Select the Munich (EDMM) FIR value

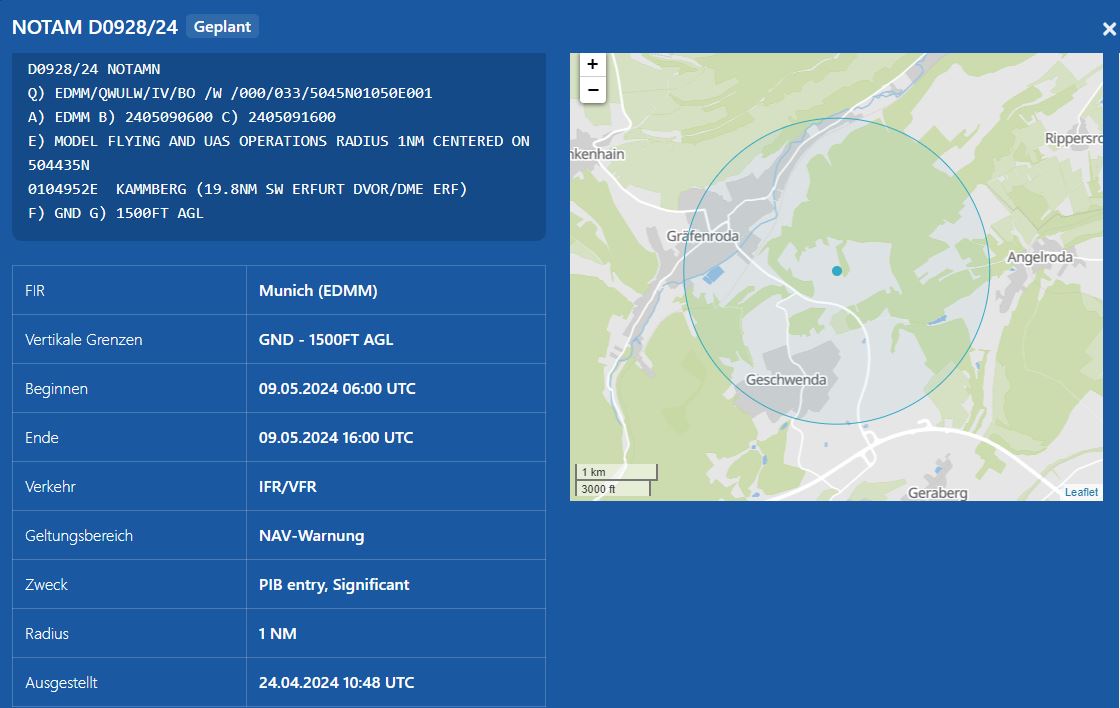[318, 291]
